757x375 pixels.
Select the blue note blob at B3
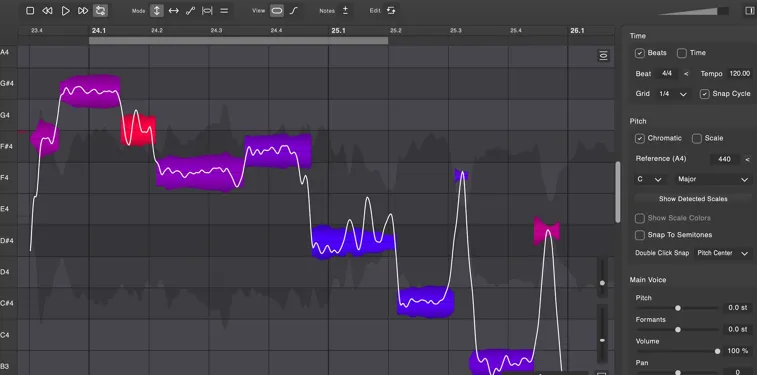[x=502, y=362]
